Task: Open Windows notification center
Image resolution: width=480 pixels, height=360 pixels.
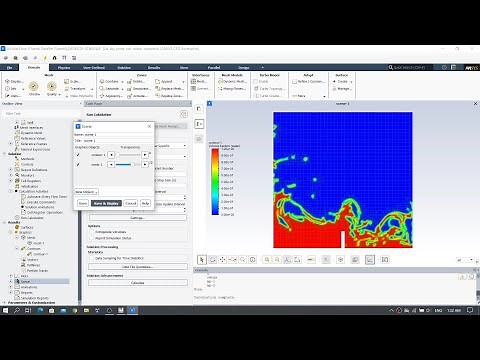Action: (x=470, y=310)
